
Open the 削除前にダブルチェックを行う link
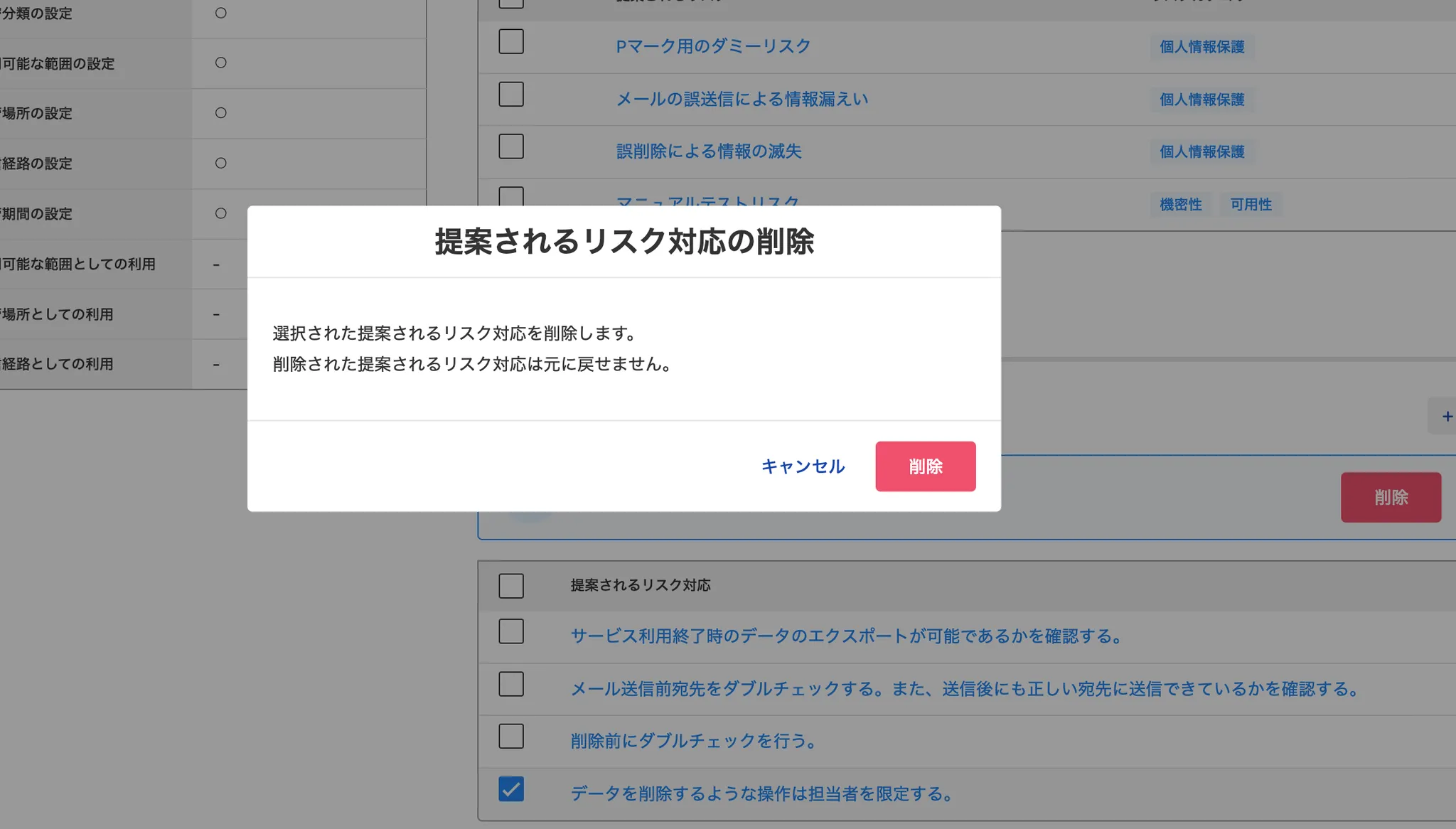(x=693, y=741)
